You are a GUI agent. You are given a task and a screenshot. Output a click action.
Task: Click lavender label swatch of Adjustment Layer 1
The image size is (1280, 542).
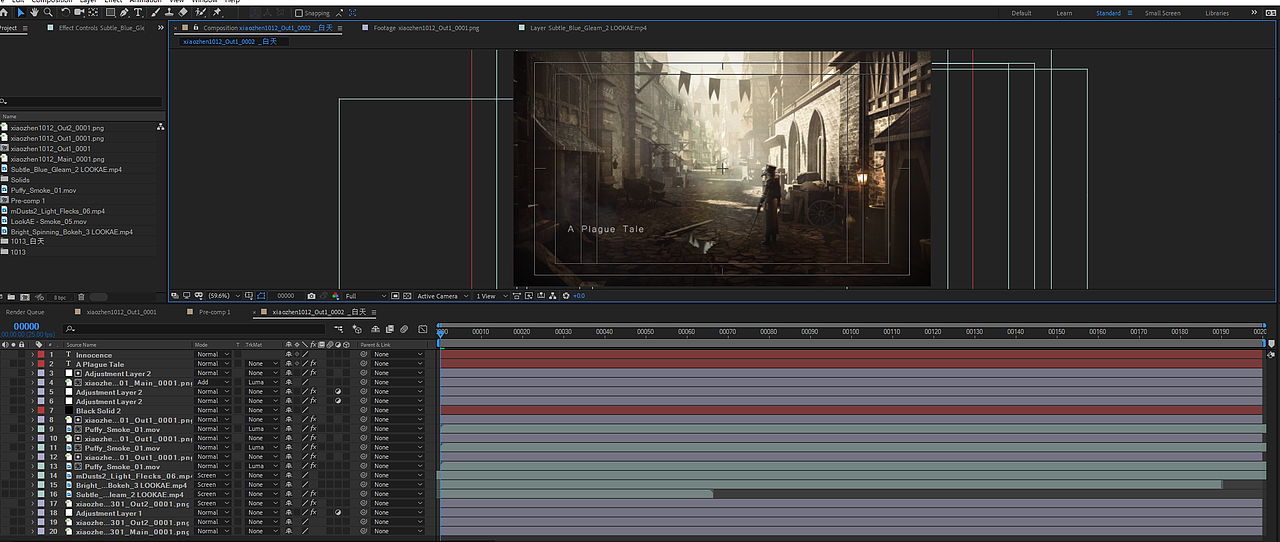coord(41,513)
